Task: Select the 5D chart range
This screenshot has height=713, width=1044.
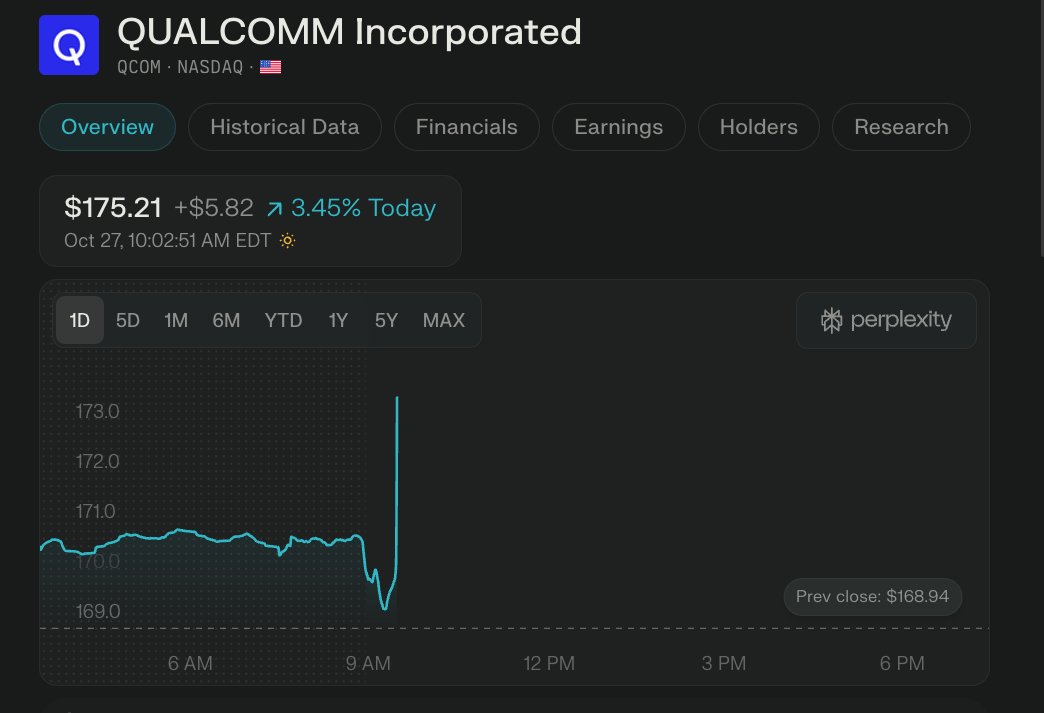Action: pyautogui.click(x=128, y=320)
